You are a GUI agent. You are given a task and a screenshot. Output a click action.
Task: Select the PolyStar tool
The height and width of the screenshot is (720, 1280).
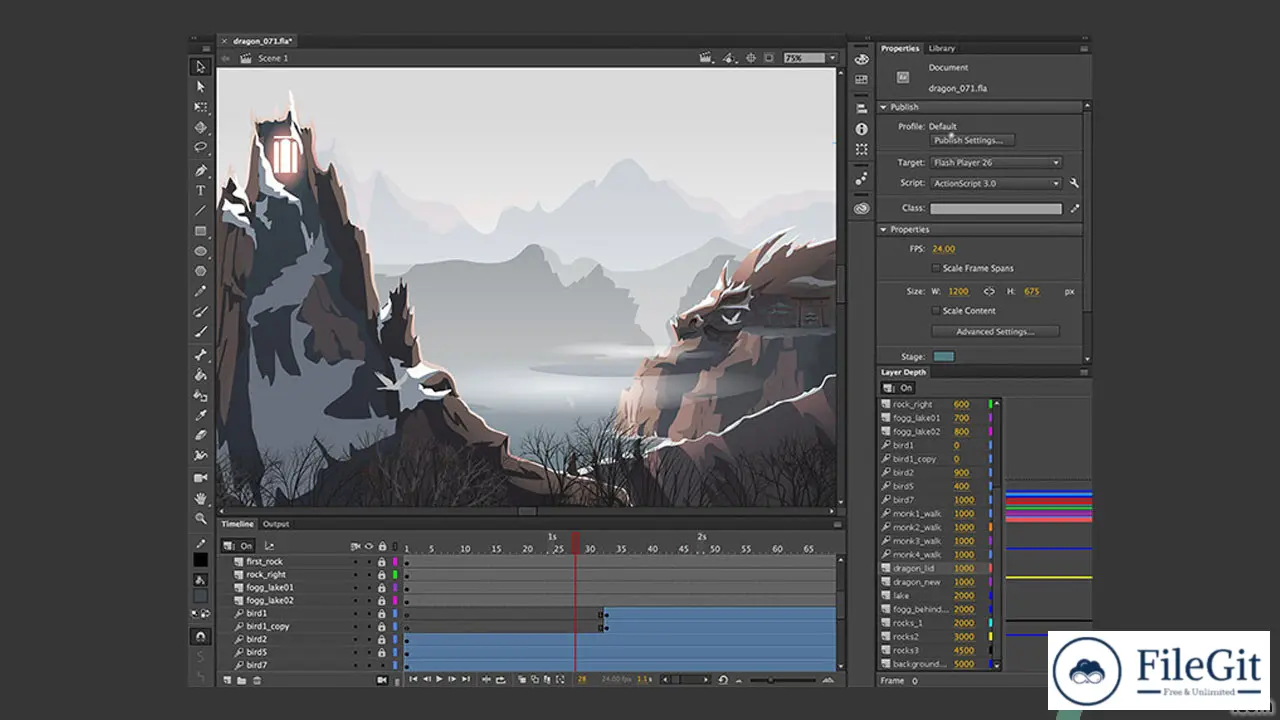pyautogui.click(x=200, y=271)
